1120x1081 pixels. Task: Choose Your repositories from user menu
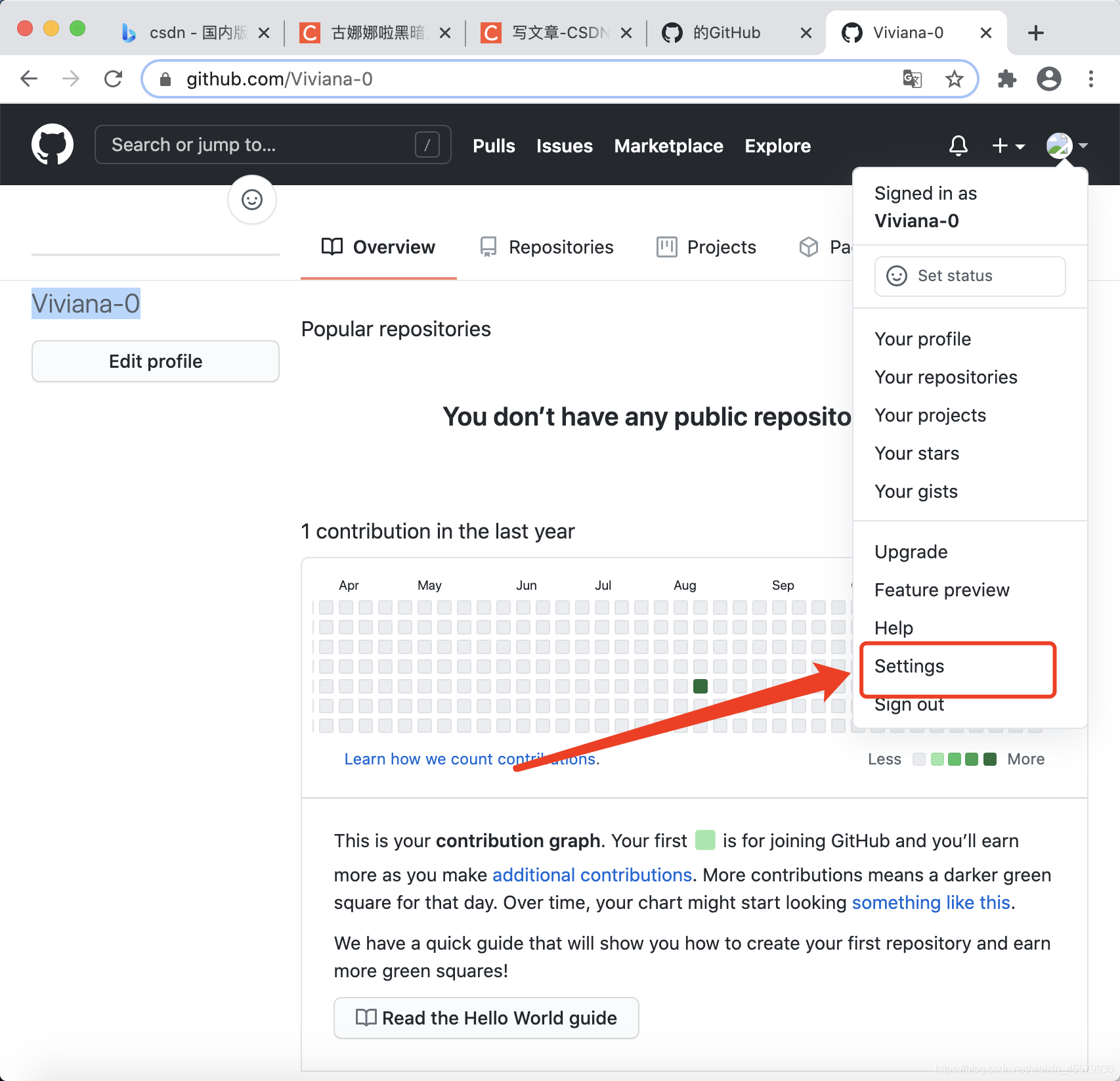[x=970, y=377]
